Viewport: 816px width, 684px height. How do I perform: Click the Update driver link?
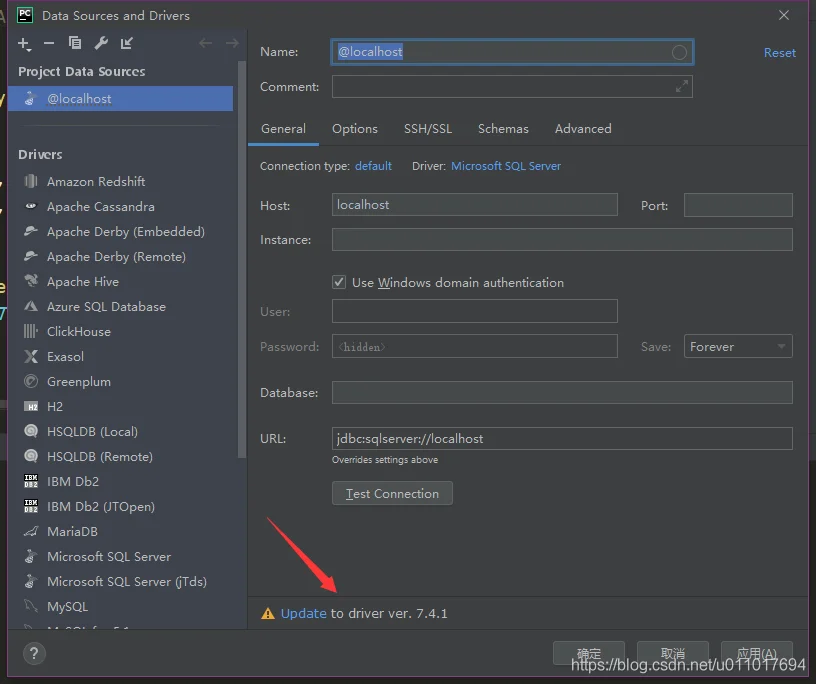tap(303, 614)
